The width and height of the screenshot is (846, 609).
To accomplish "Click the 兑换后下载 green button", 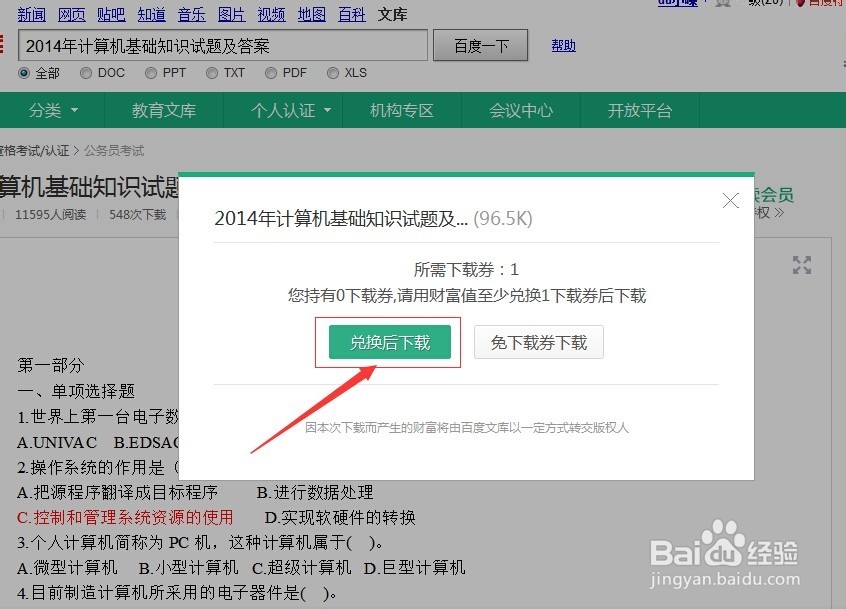I will tap(390, 343).
